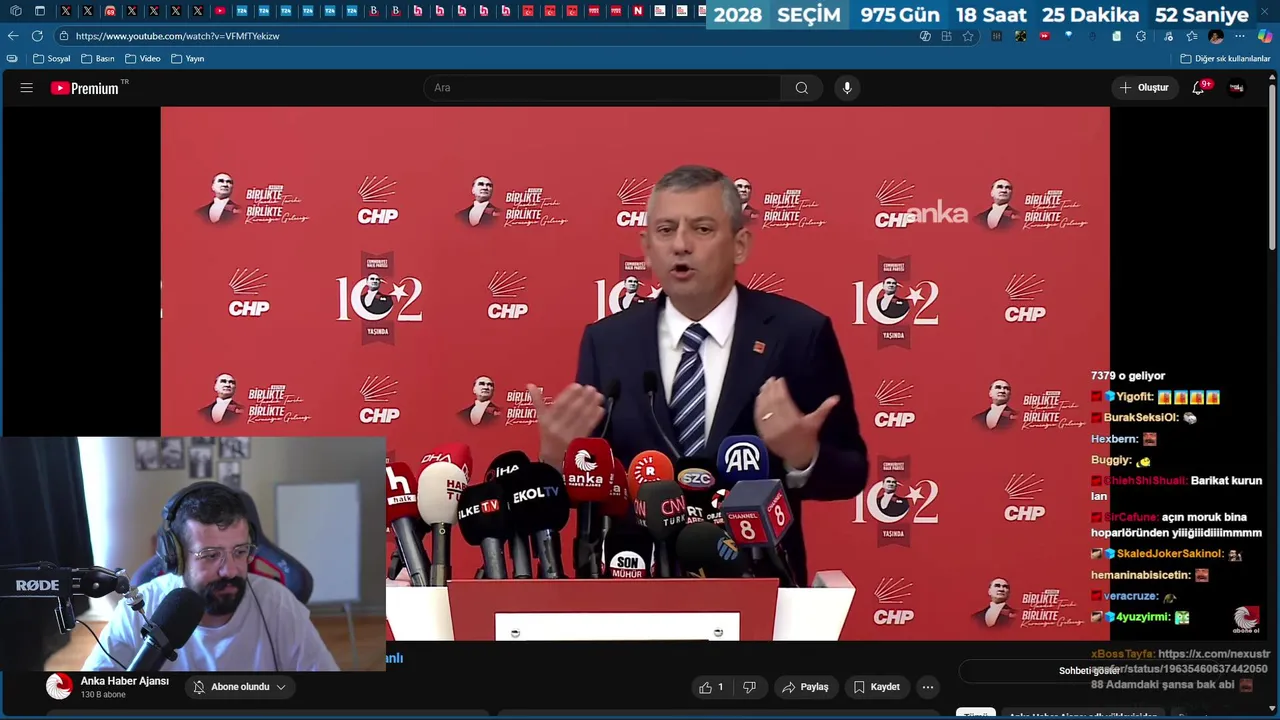Viewport: 1280px width, 720px height.
Task: Switch to the tab with 69 badge
Action: [110, 11]
